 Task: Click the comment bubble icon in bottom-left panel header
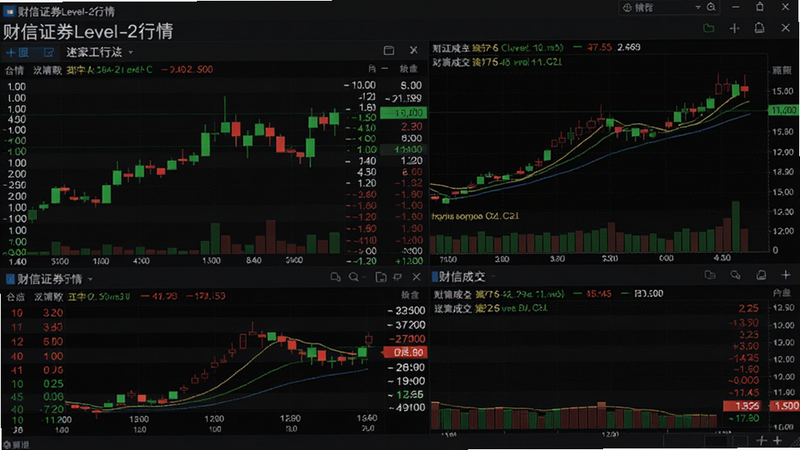[x=335, y=277]
